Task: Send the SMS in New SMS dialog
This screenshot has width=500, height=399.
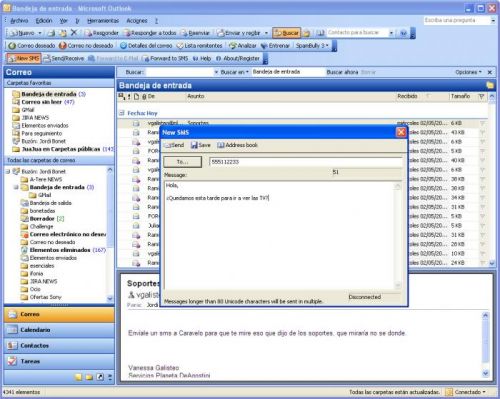Action: 174,145
